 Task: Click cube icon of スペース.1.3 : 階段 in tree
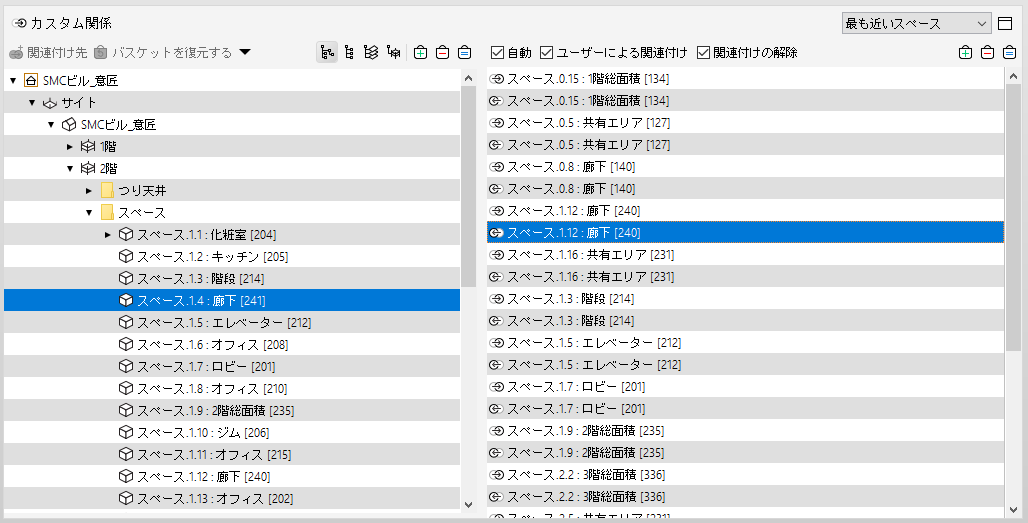coord(126,279)
